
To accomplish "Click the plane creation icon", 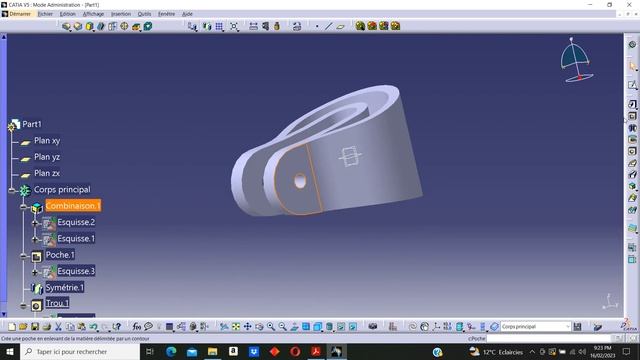I will [x=340, y=27].
